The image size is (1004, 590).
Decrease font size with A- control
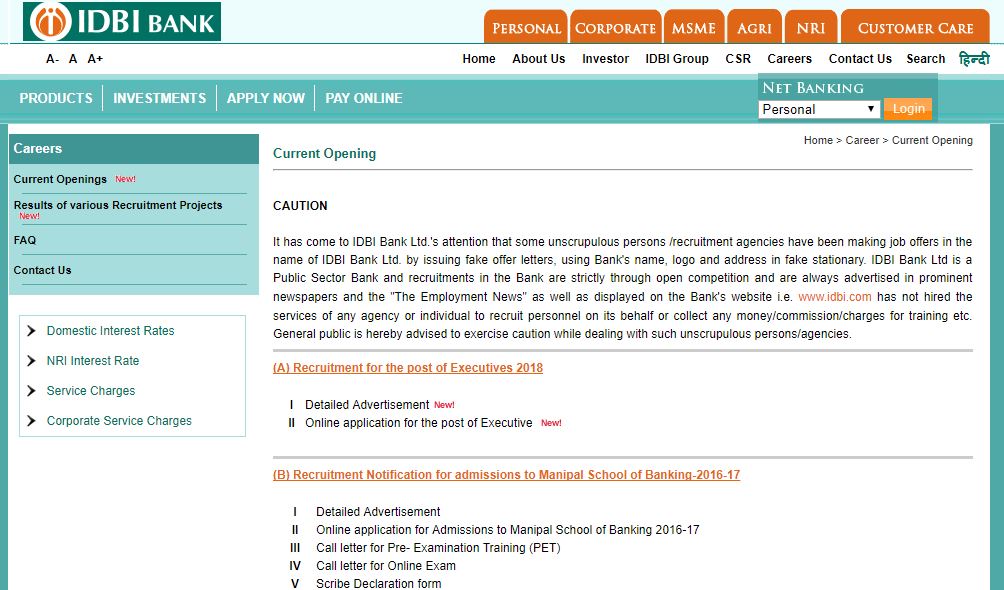point(52,59)
